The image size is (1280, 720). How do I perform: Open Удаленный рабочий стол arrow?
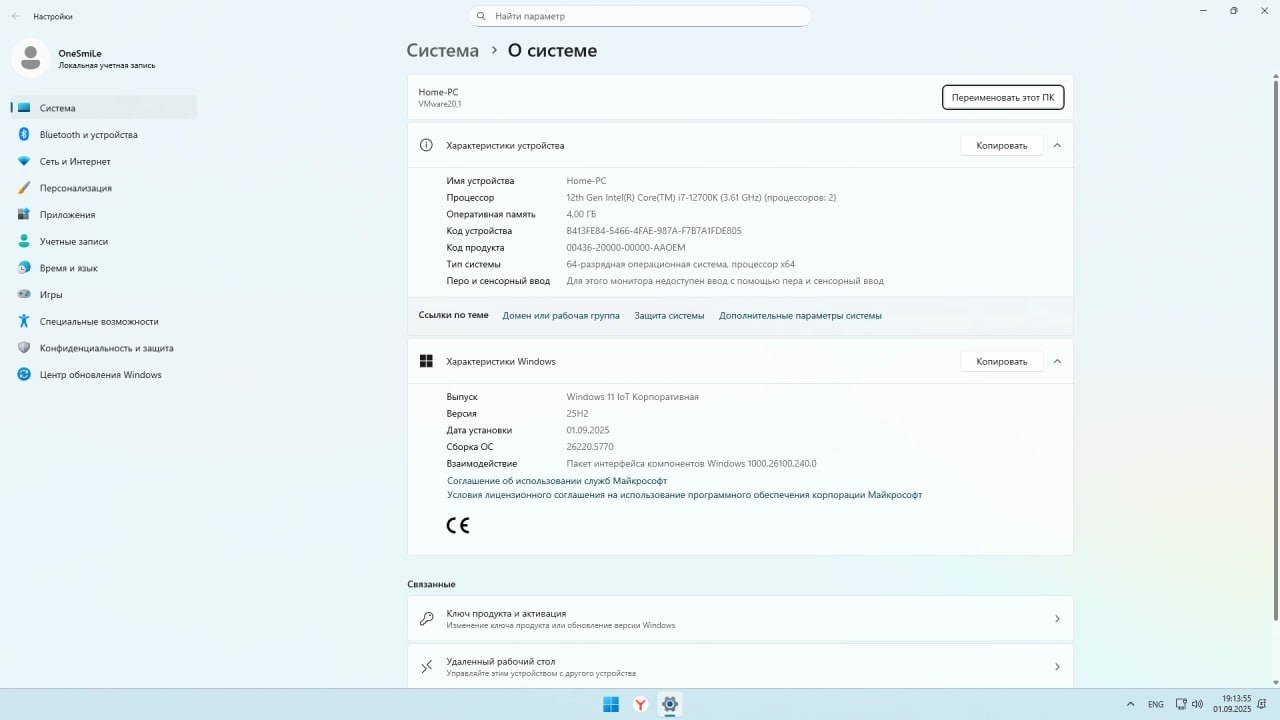point(1057,667)
